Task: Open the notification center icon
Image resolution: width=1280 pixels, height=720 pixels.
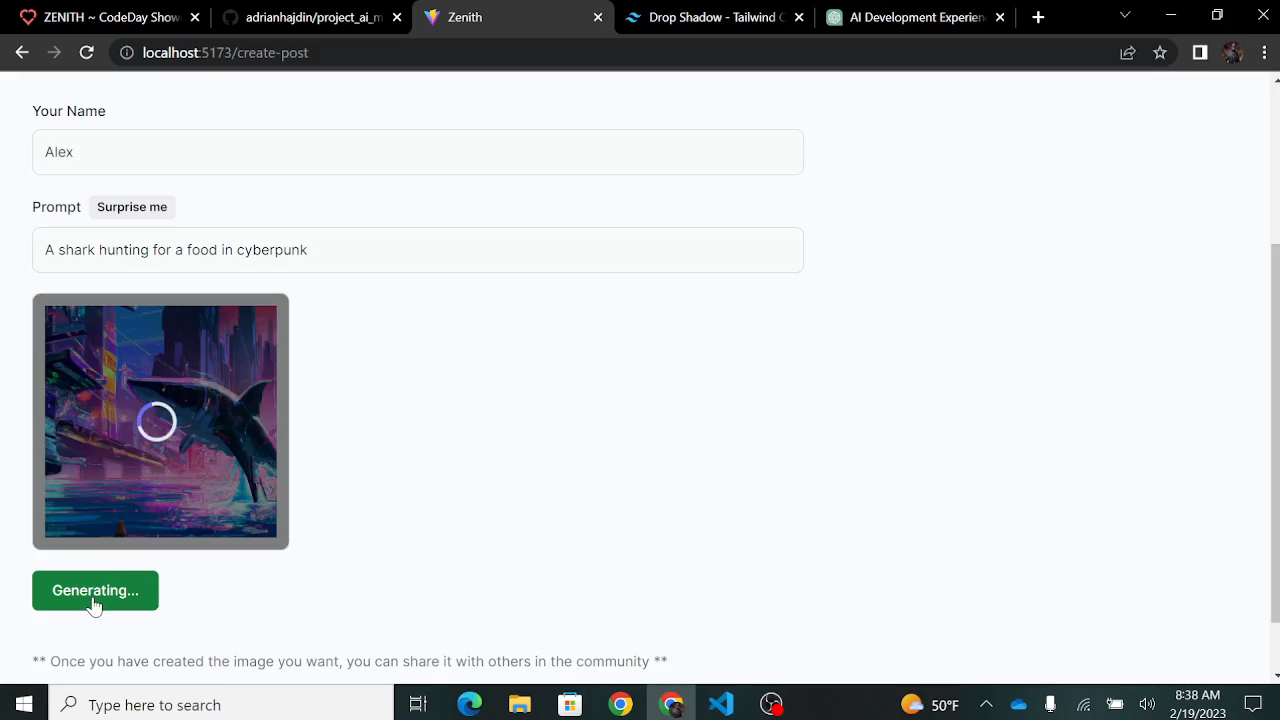Action: click(x=1253, y=704)
